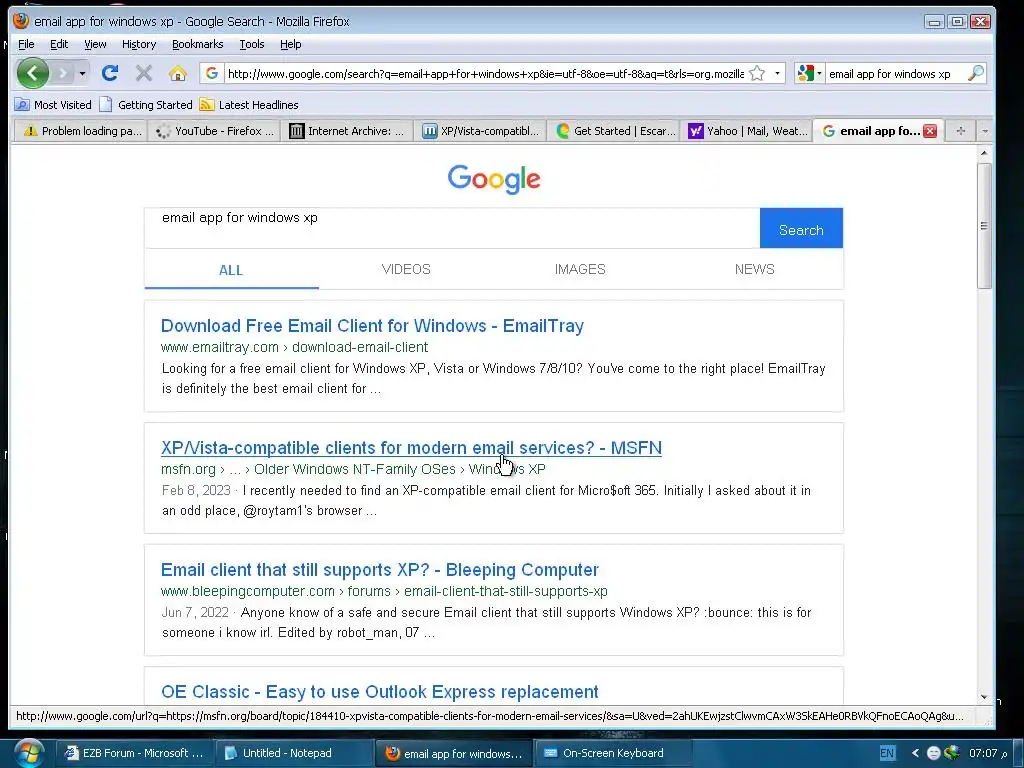1024x768 pixels.
Task: Click the Google logo
Action: [494, 178]
